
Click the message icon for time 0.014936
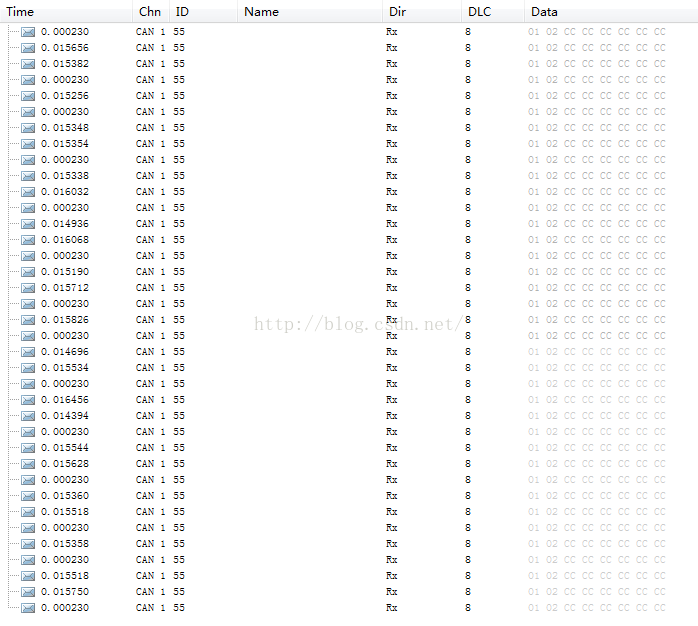click(28, 224)
